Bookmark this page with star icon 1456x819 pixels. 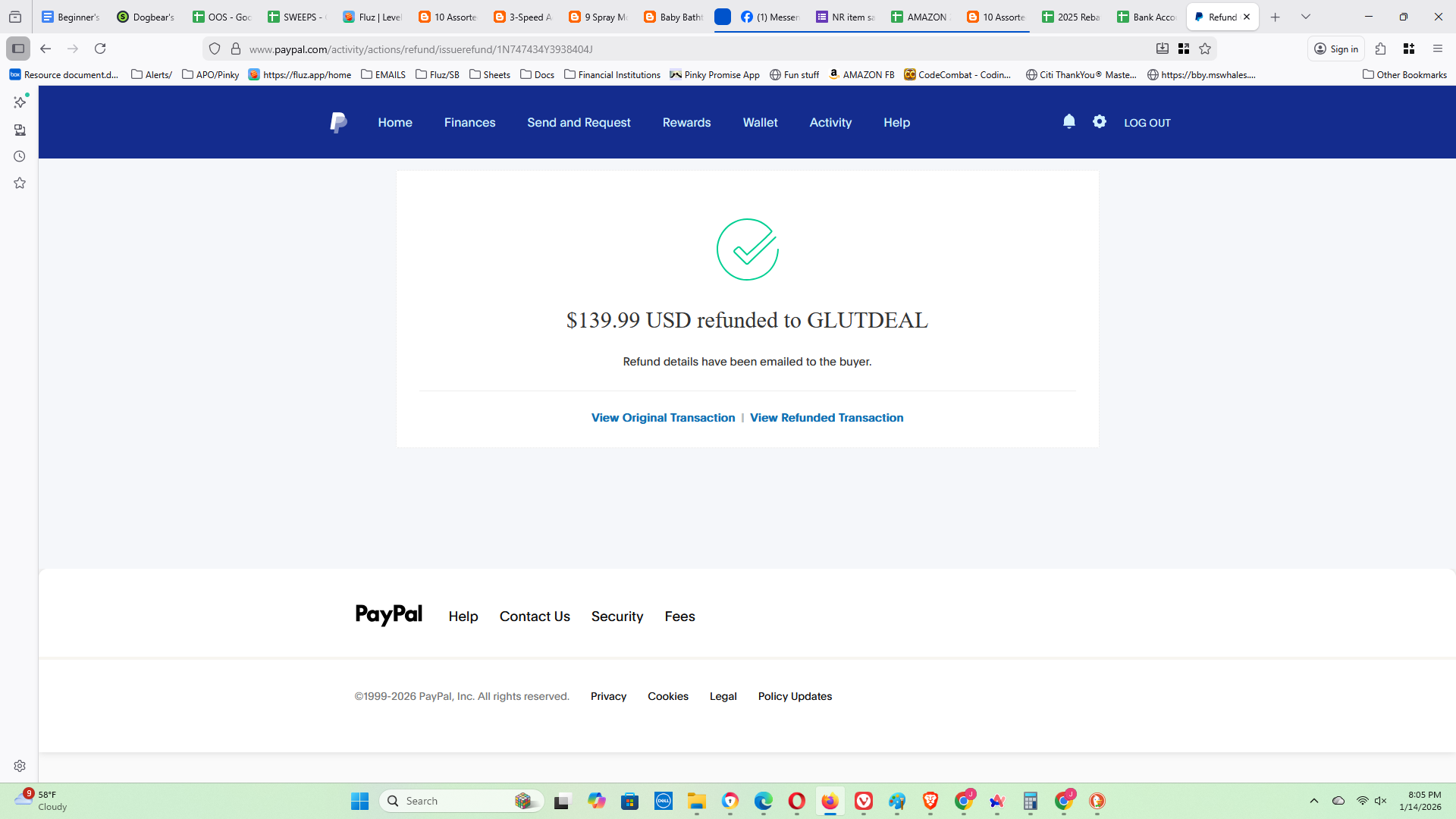(1205, 49)
